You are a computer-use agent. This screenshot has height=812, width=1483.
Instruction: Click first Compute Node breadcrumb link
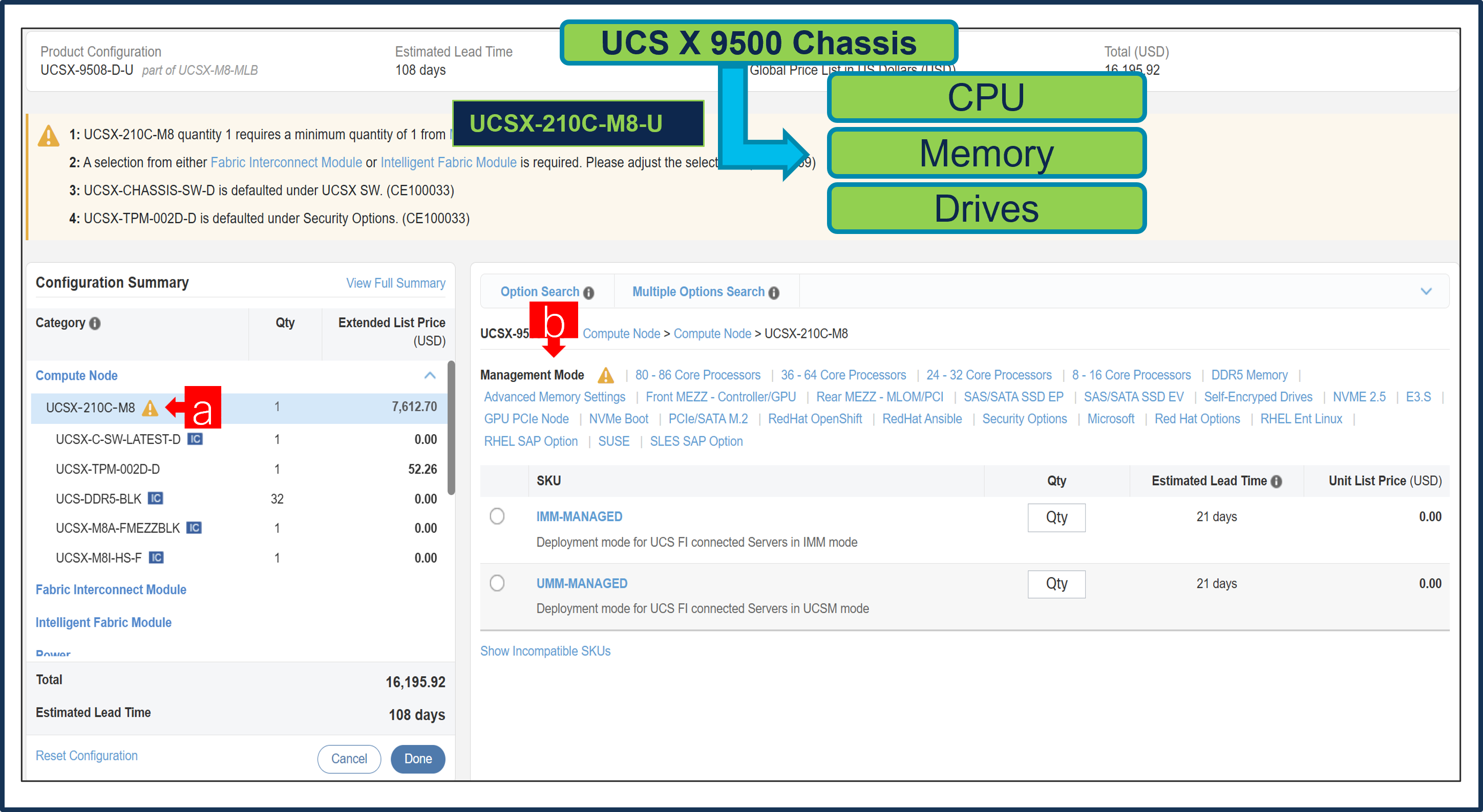pos(621,334)
